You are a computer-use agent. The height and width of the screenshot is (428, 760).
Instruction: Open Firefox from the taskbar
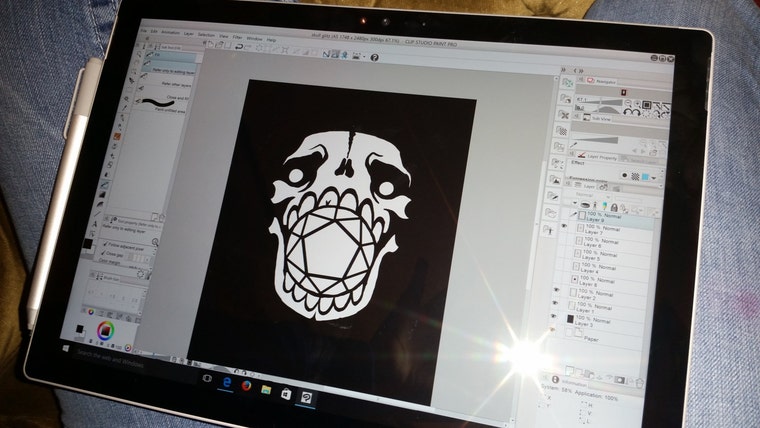pyautogui.click(x=246, y=386)
